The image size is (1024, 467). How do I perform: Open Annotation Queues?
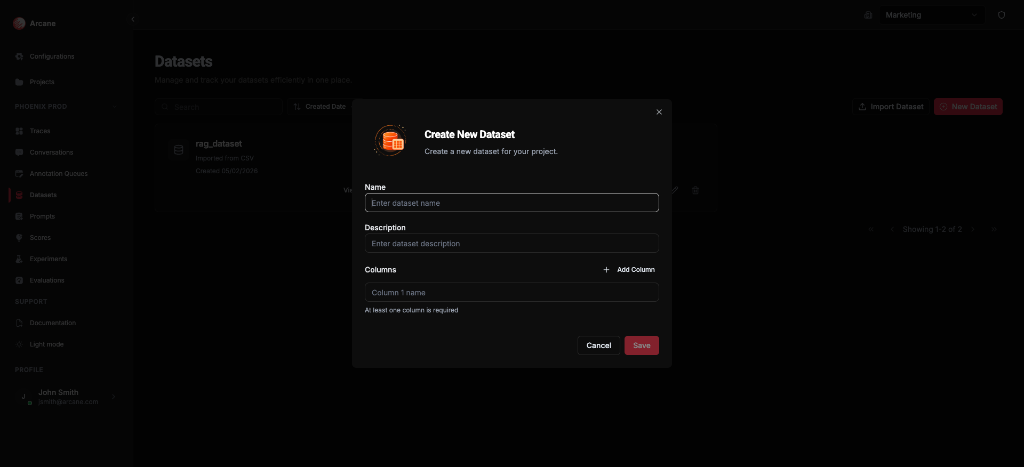pos(58,174)
